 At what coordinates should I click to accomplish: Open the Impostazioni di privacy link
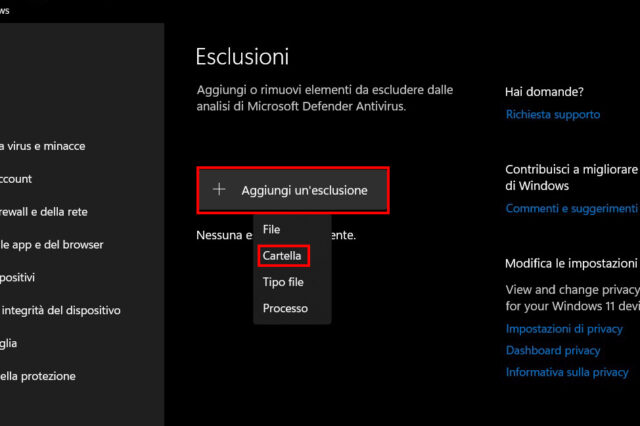(x=564, y=328)
